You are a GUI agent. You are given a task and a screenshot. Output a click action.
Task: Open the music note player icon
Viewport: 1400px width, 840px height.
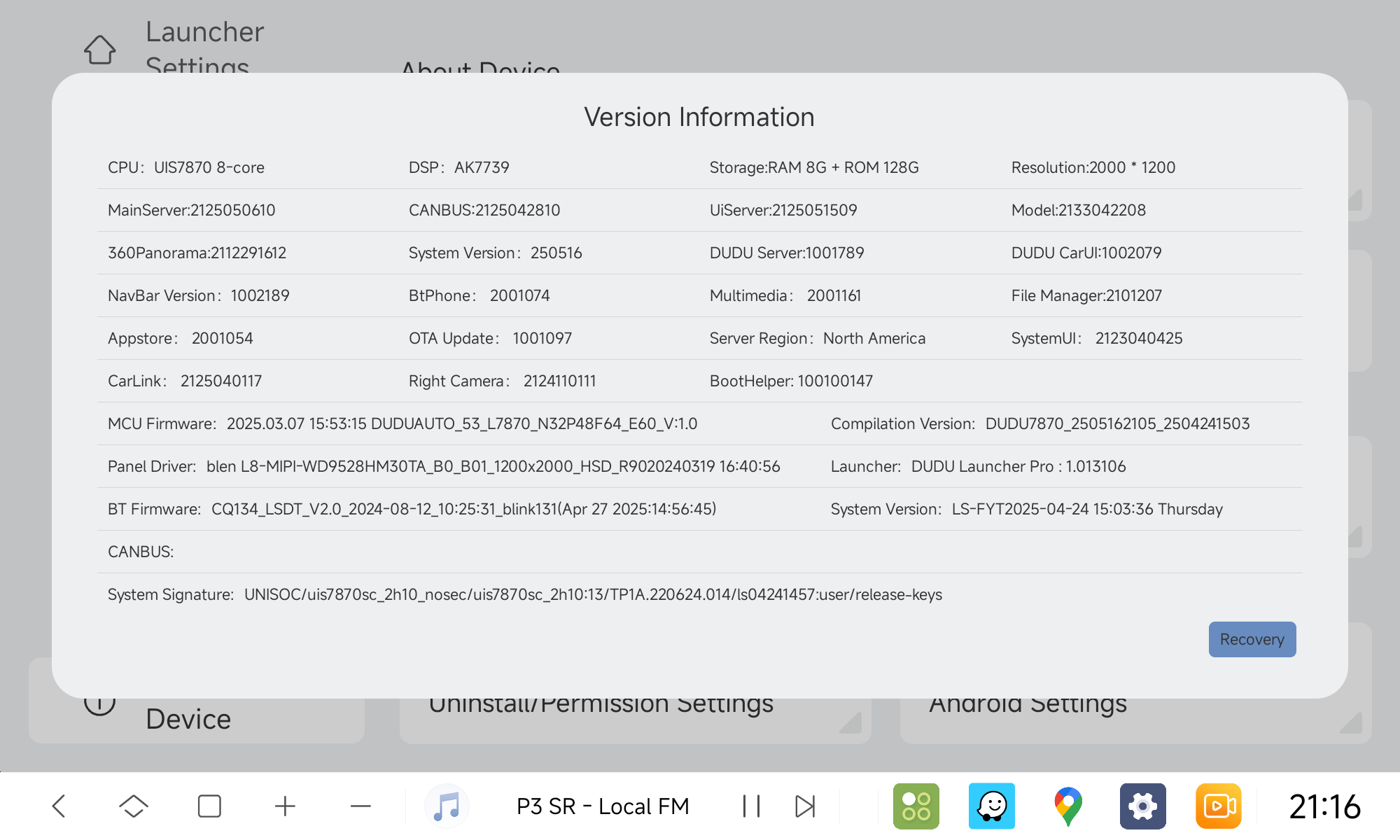point(447,806)
